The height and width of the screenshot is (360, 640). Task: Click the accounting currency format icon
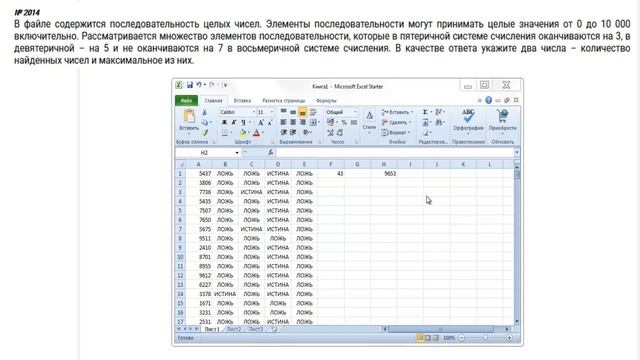pos(330,122)
